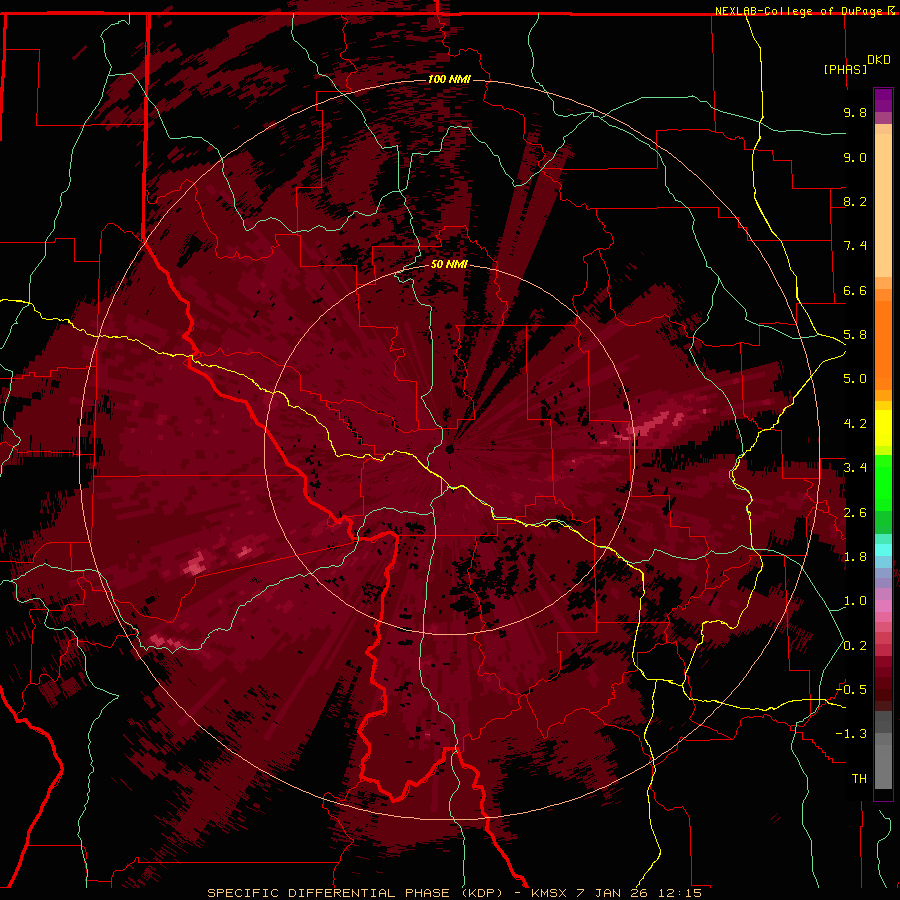Click the 9.0 value on color scale
The width and height of the screenshot is (900, 900).
[x=855, y=157]
